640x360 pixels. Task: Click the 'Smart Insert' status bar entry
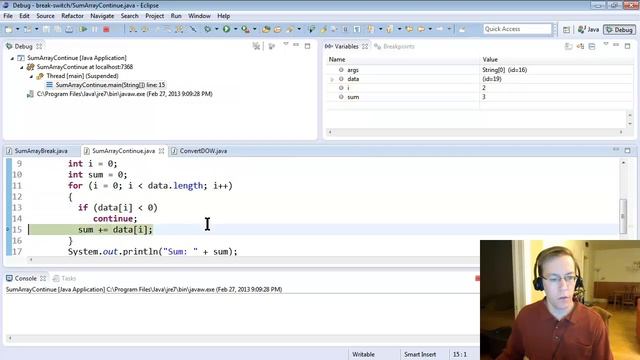[420, 354]
